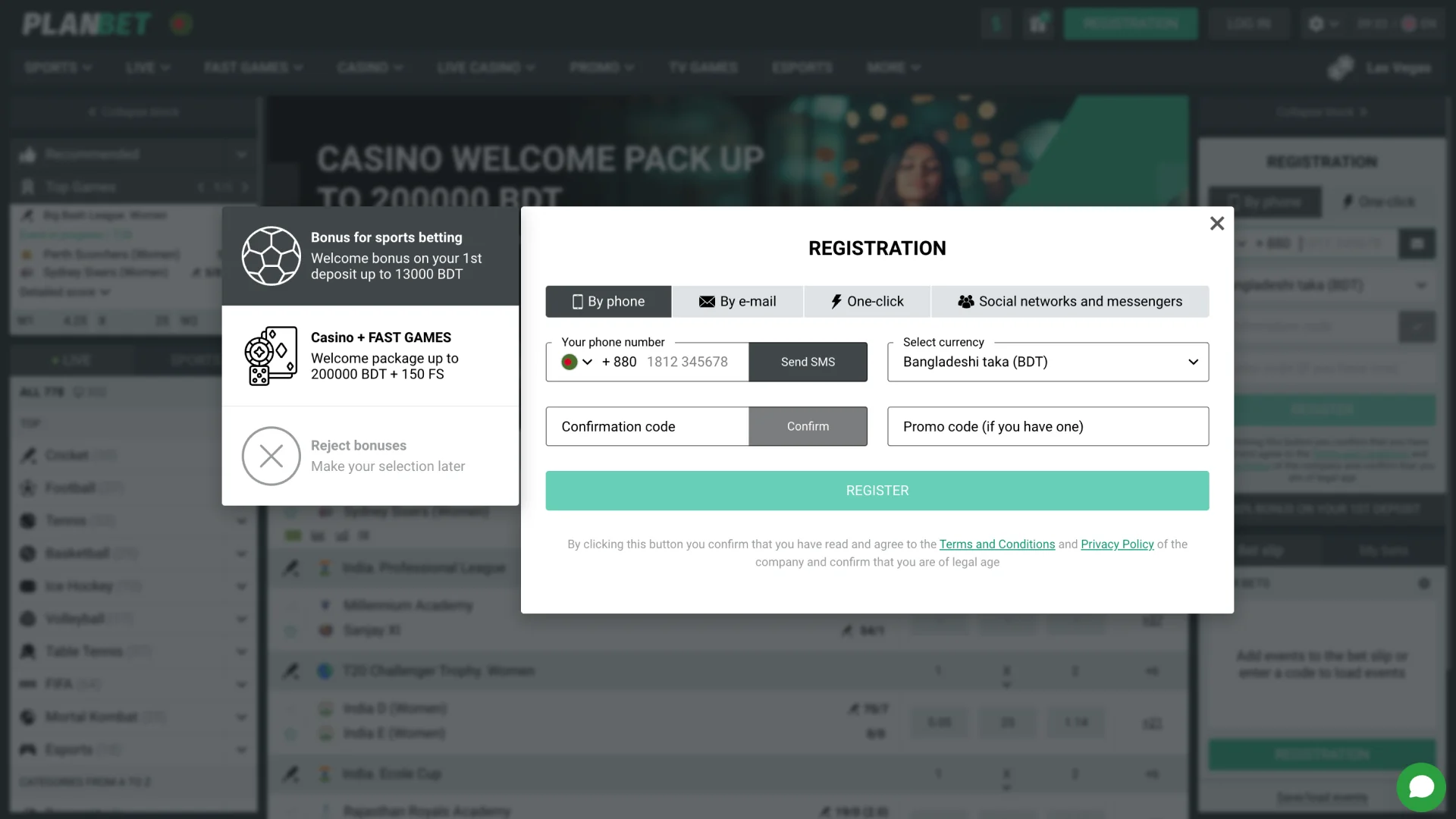Select the By e-mail registration tab
This screenshot has height=819, width=1456.
point(737,300)
